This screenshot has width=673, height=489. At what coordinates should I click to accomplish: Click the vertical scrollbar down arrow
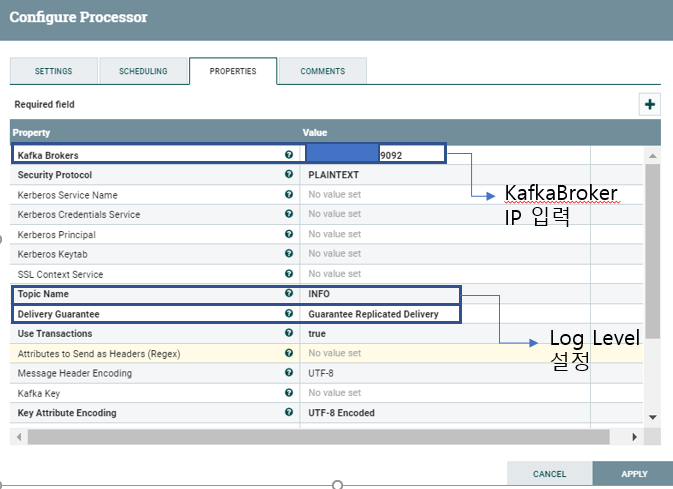[x=652, y=417]
